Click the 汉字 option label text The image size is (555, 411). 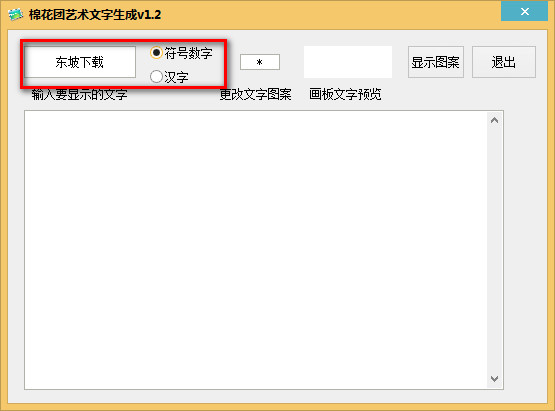pos(176,77)
